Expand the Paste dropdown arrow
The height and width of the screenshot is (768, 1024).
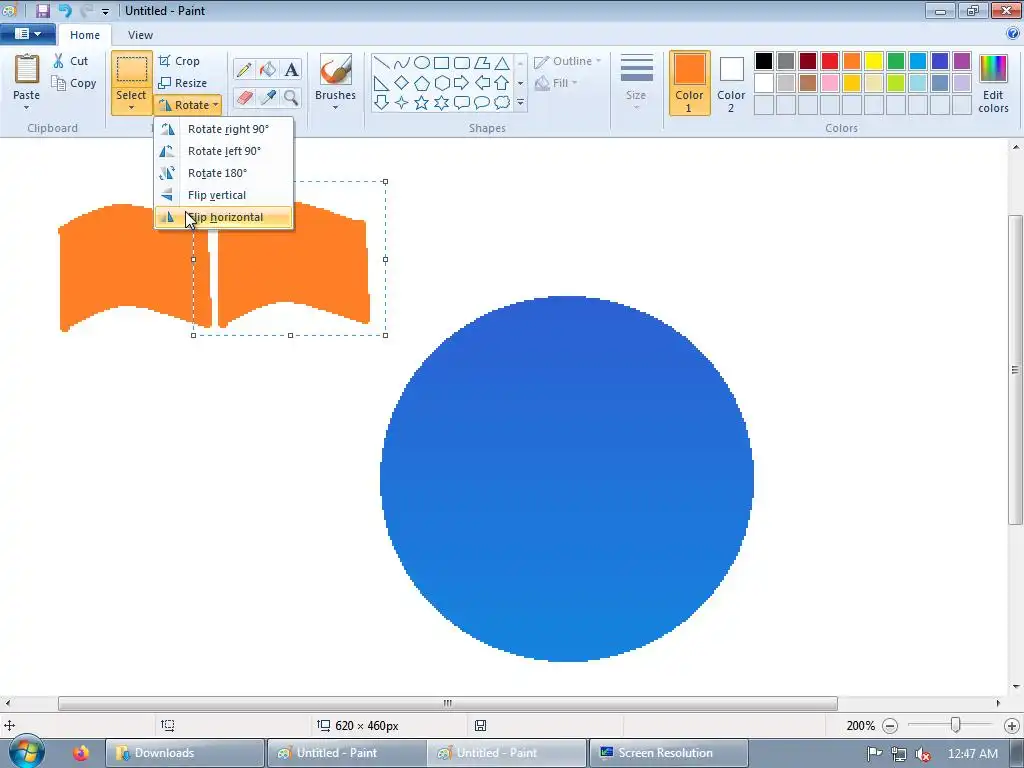pos(26,108)
